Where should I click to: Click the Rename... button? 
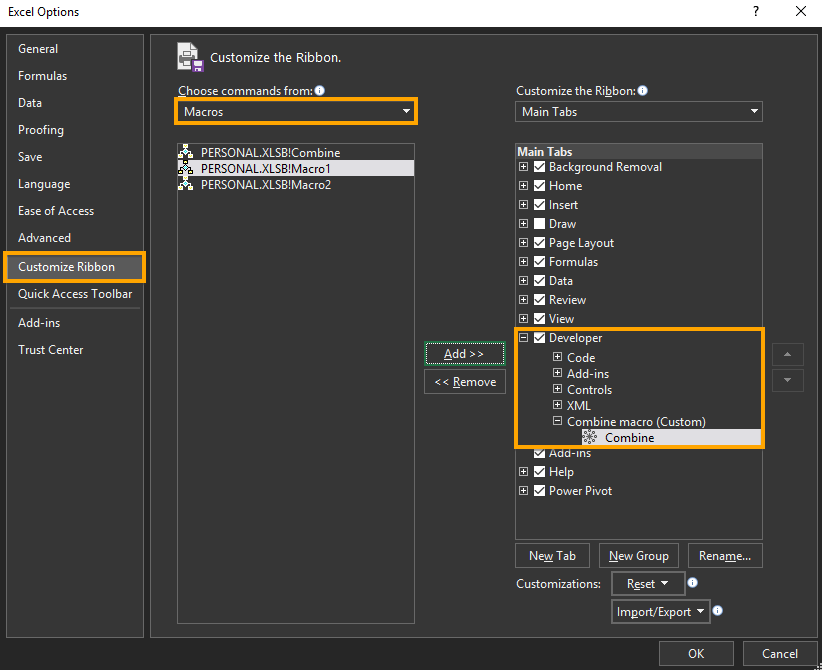[725, 556]
